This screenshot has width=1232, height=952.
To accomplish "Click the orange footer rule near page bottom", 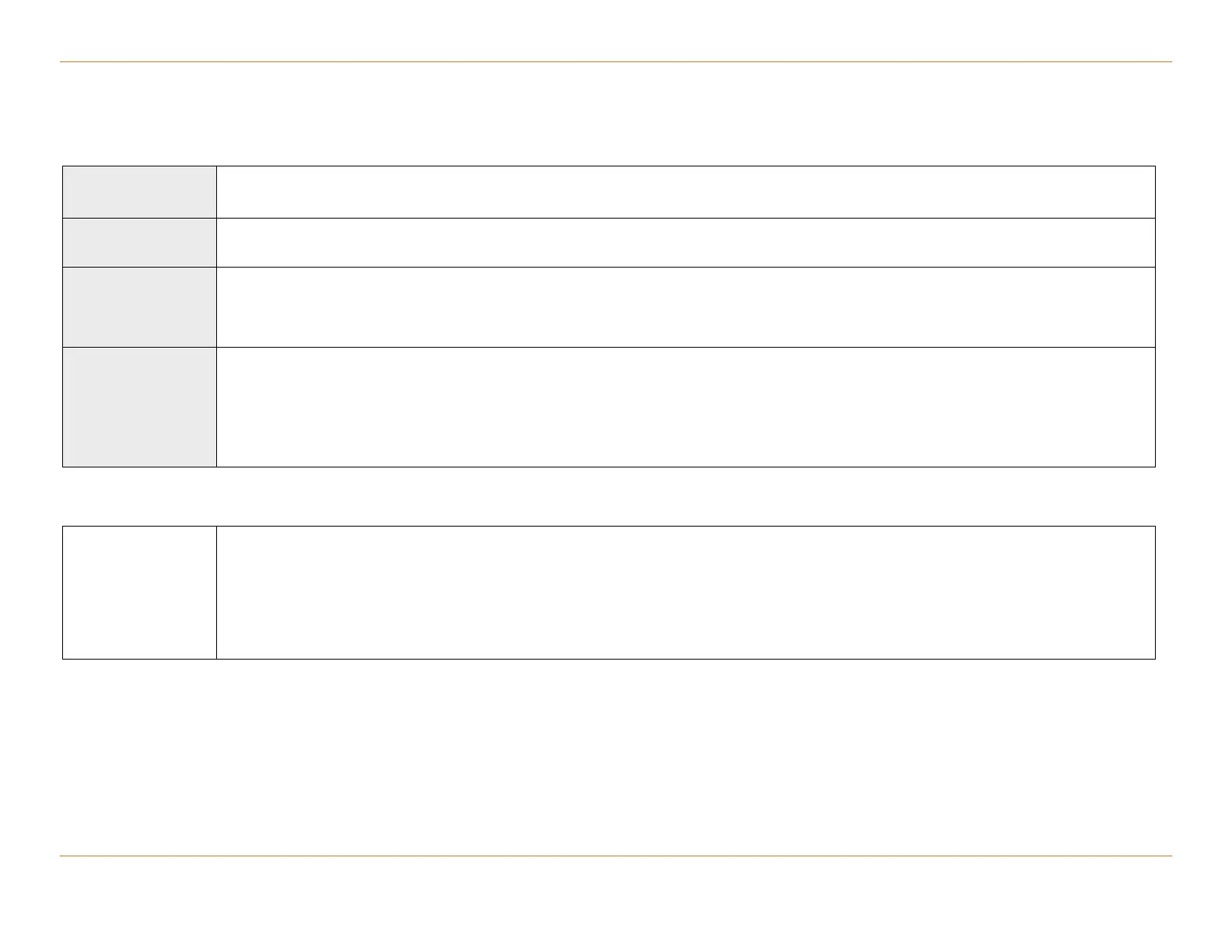I will click(616, 856).
